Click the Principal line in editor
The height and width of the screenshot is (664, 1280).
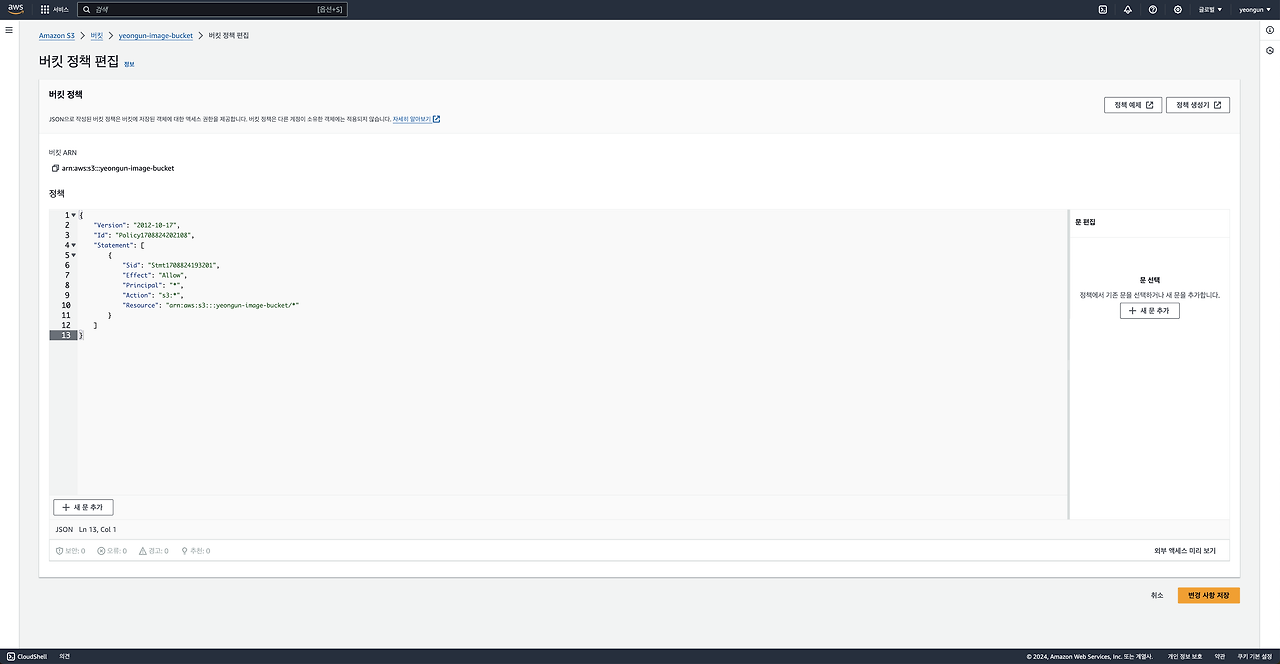click(153, 285)
